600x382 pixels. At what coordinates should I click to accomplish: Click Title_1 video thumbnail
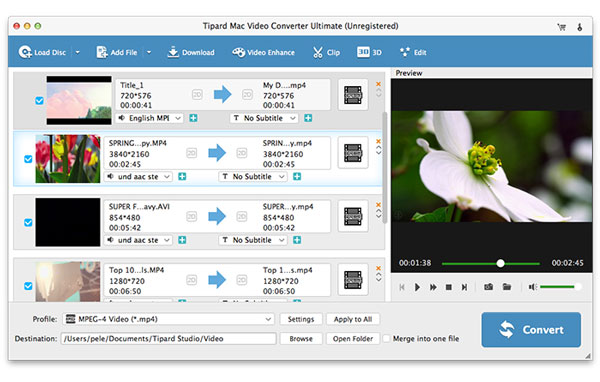pos(79,100)
